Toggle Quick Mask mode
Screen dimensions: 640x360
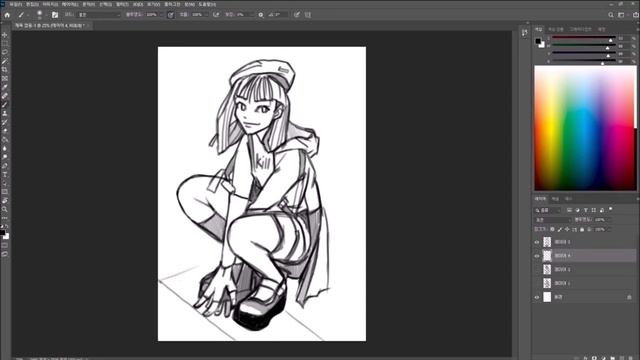pos(4,246)
